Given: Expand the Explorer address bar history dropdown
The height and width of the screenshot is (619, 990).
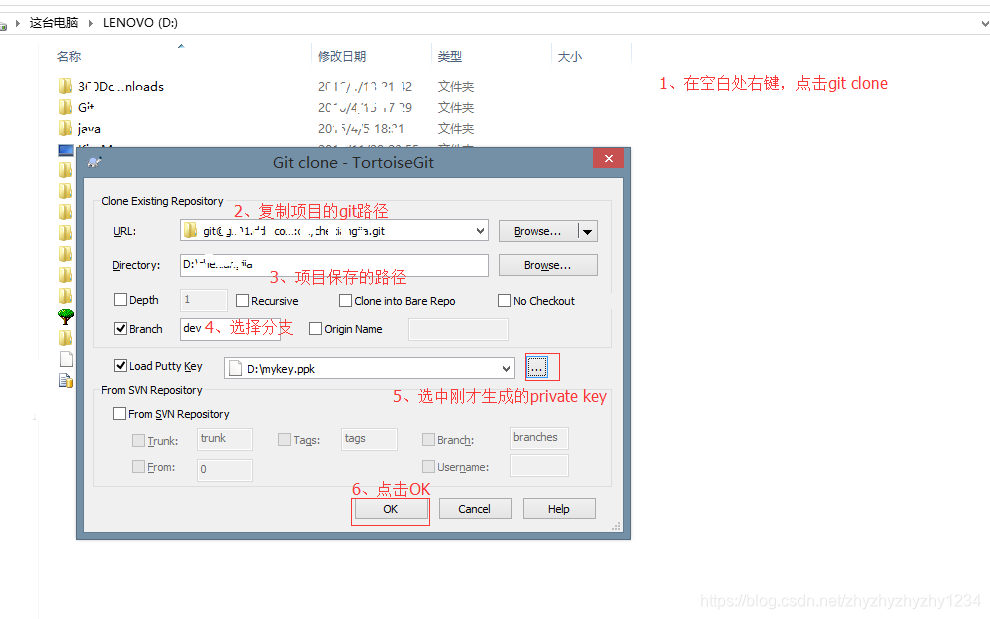Looking at the screenshot, I should click(x=984, y=23).
